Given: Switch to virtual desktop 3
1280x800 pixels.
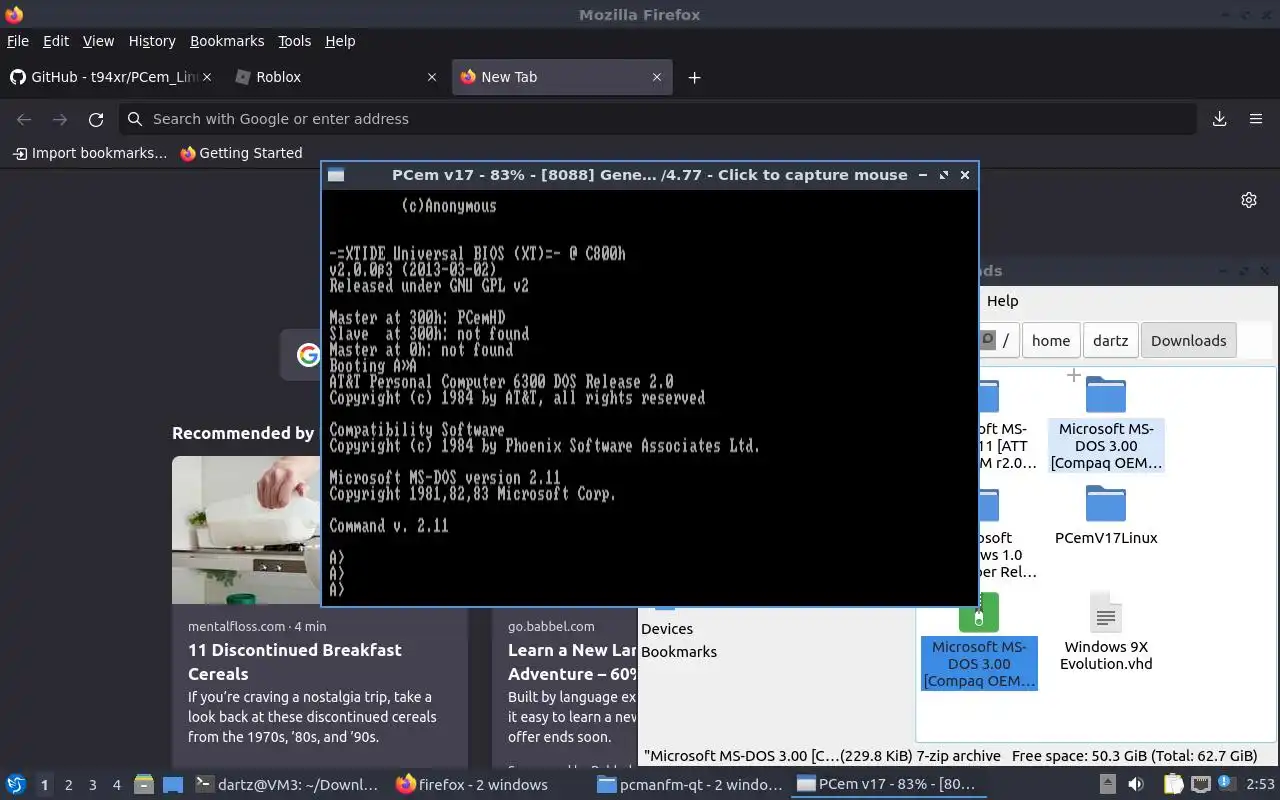Looking at the screenshot, I should pyautogui.click(x=93, y=785).
